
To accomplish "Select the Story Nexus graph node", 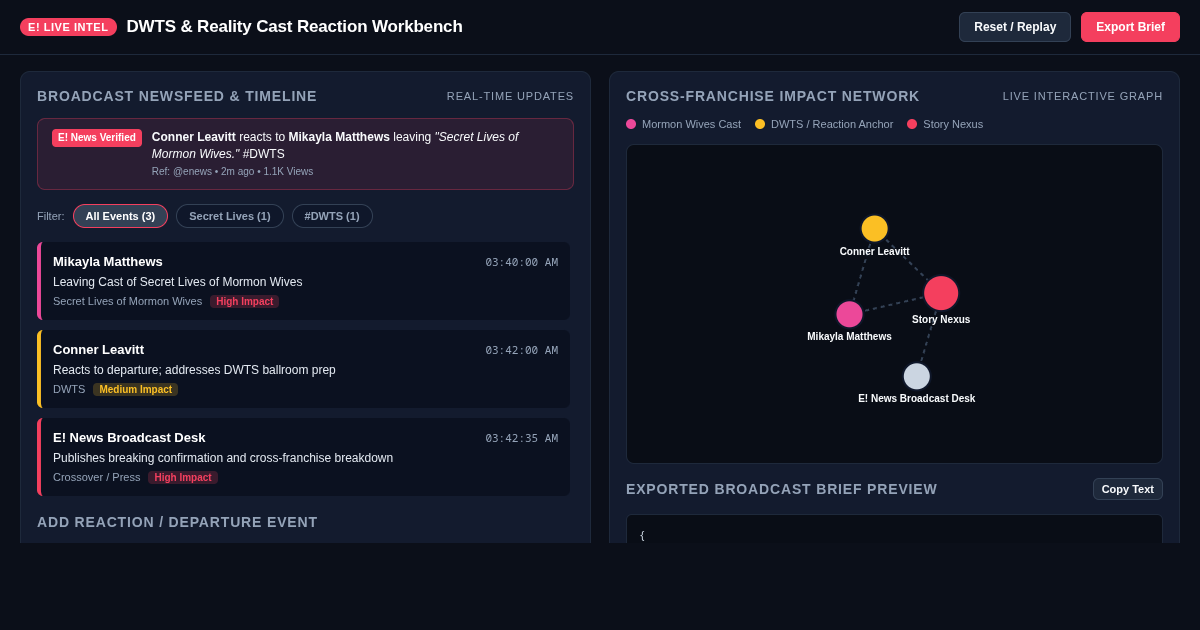I will (941, 293).
